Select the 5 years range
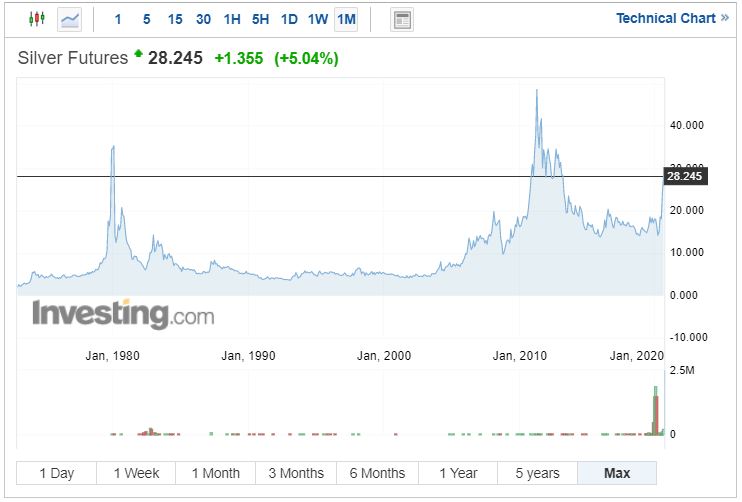742x502 pixels. pyautogui.click(x=537, y=473)
